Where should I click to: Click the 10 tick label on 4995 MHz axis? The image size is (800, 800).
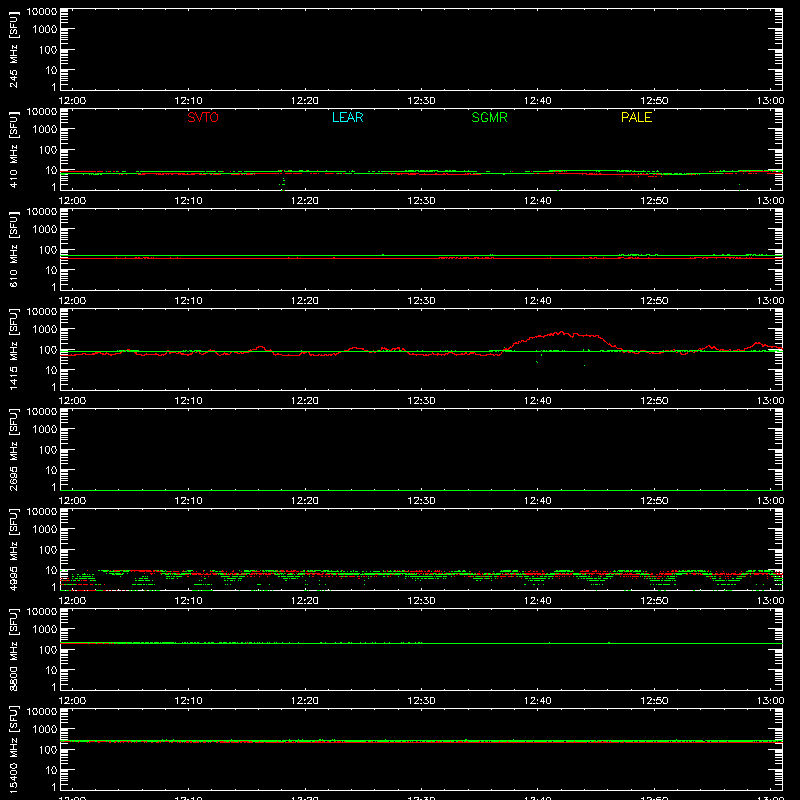(51, 570)
